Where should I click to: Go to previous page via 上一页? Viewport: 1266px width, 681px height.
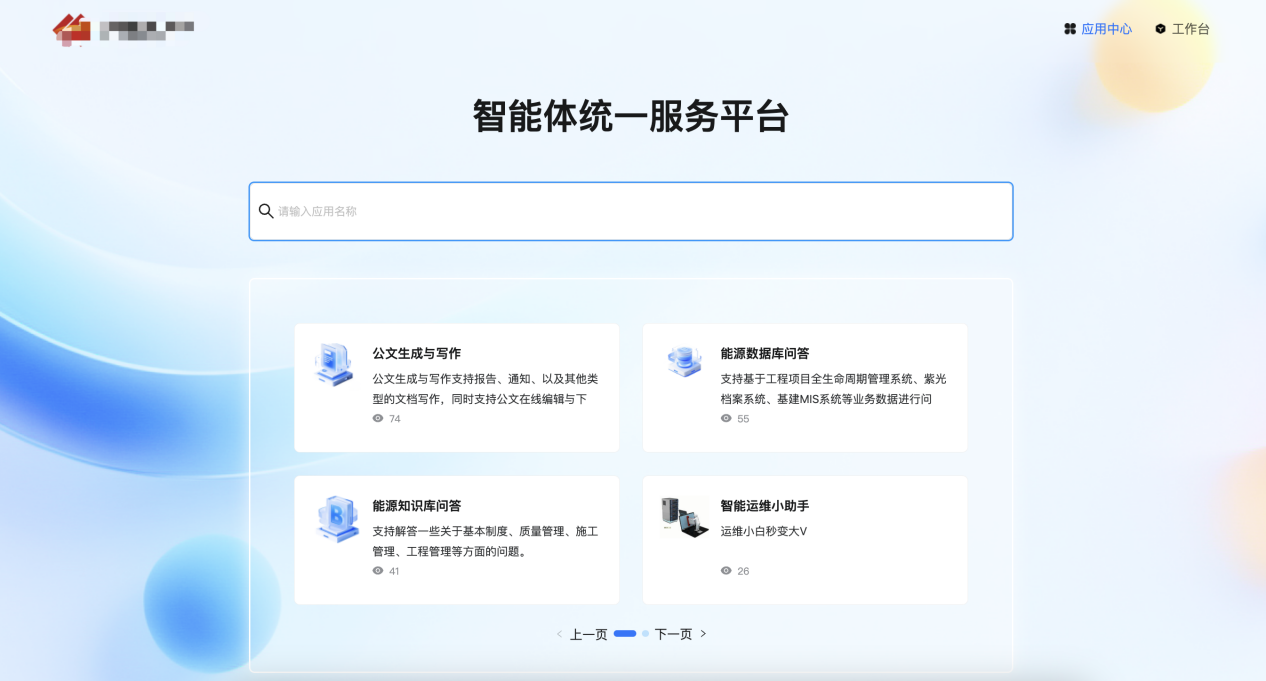coord(589,634)
